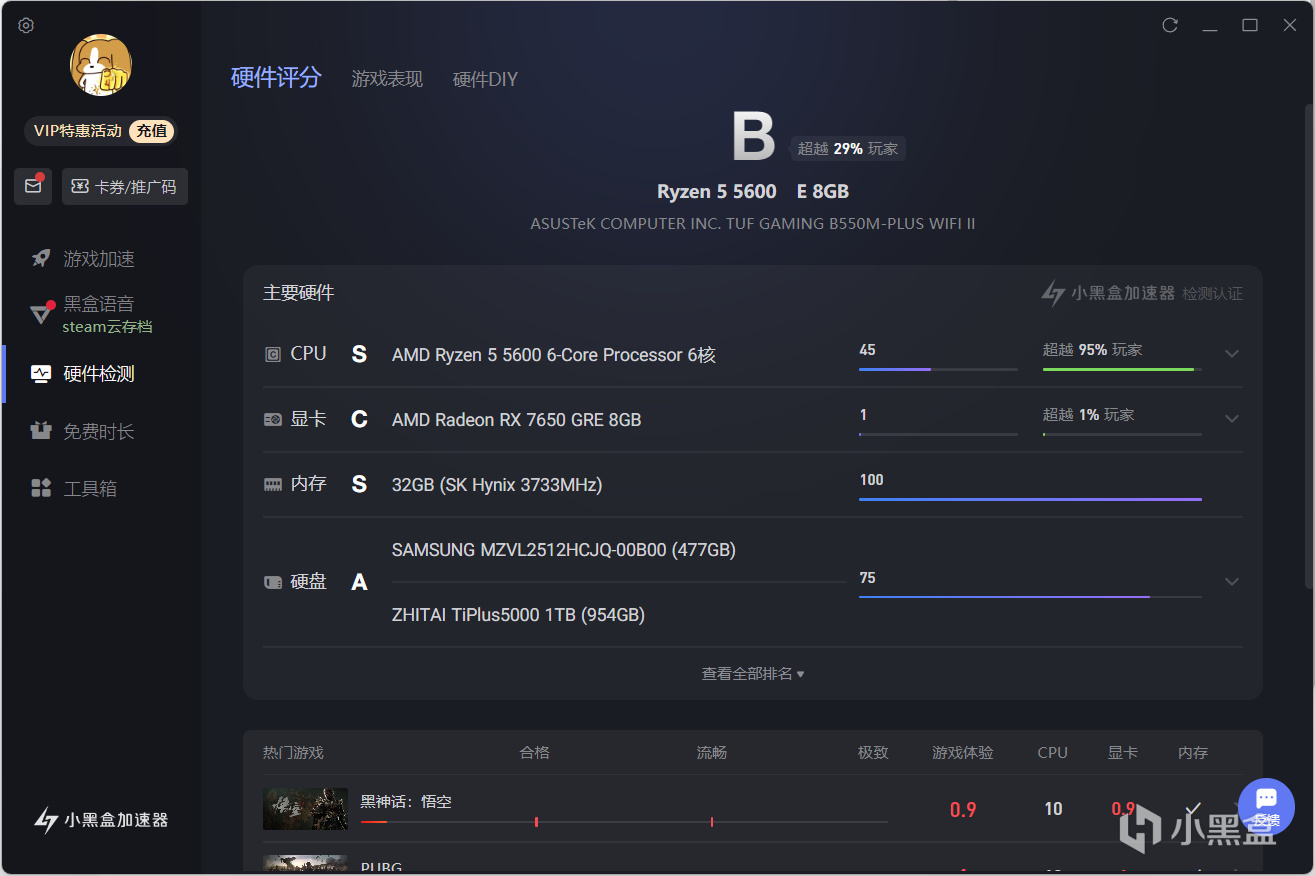Click the 工具箱 grid icon
Image resolution: width=1315 pixels, height=876 pixels.
41,488
